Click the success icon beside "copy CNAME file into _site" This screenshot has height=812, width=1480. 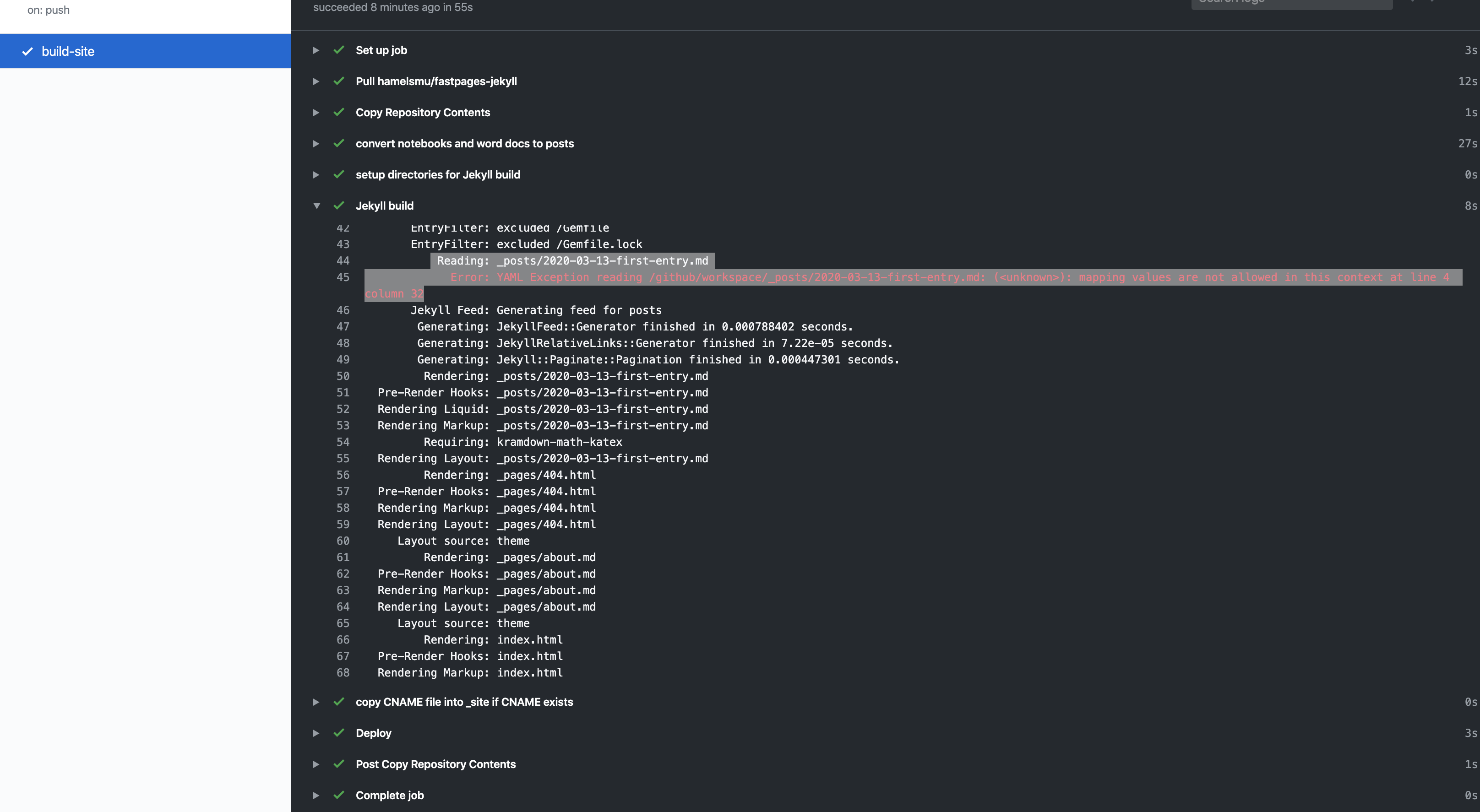click(x=339, y=702)
